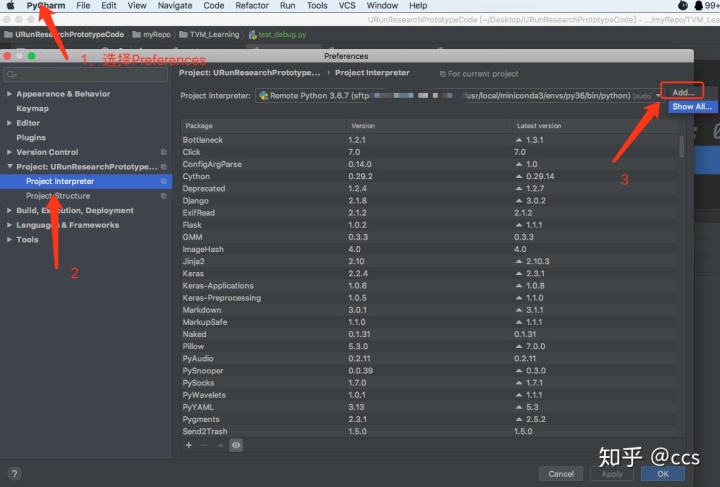The width and height of the screenshot is (720, 487).
Task: Click Pygments version 2.3.1 cell
Action: [x=357, y=419]
